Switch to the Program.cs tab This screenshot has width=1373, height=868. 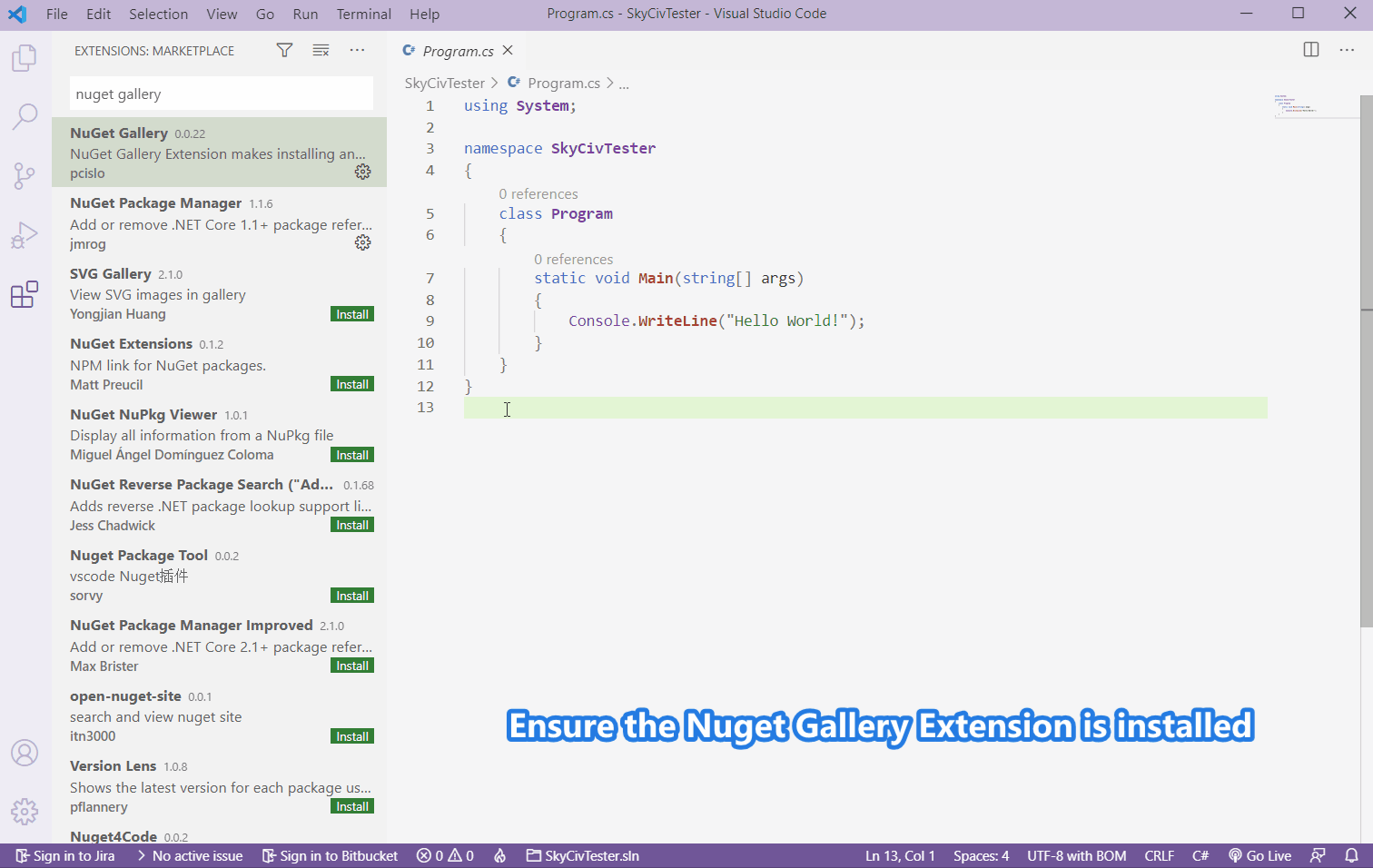(x=458, y=51)
